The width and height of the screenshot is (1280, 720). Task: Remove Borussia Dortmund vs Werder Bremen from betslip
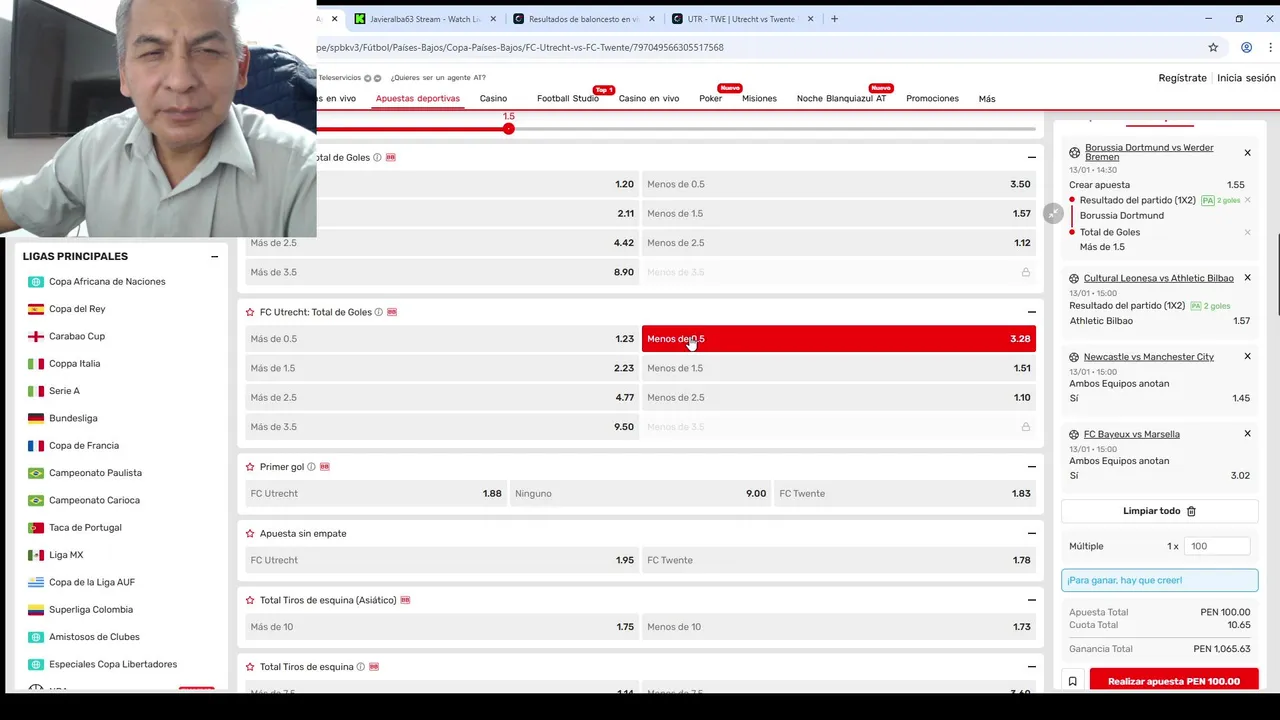point(1247,153)
